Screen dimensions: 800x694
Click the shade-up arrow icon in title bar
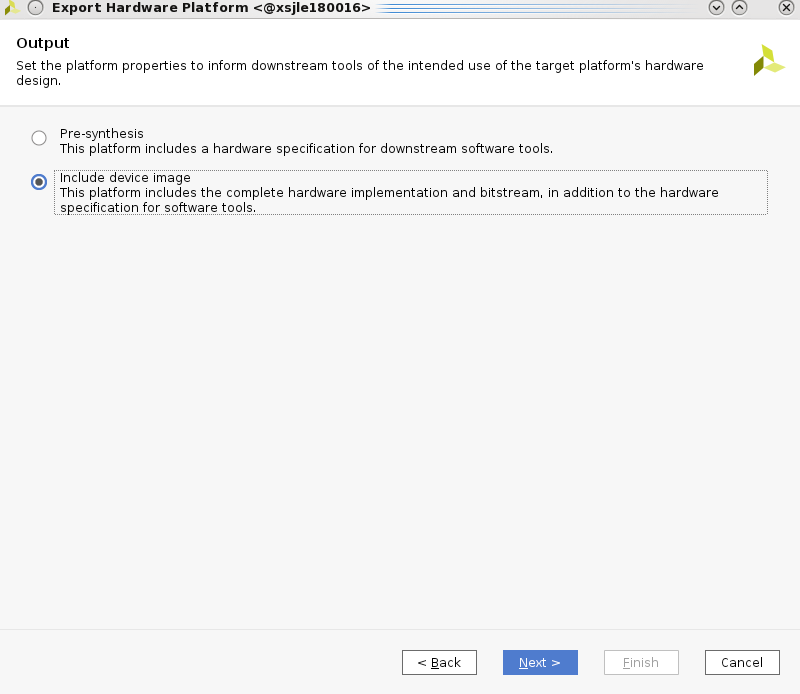coord(739,8)
